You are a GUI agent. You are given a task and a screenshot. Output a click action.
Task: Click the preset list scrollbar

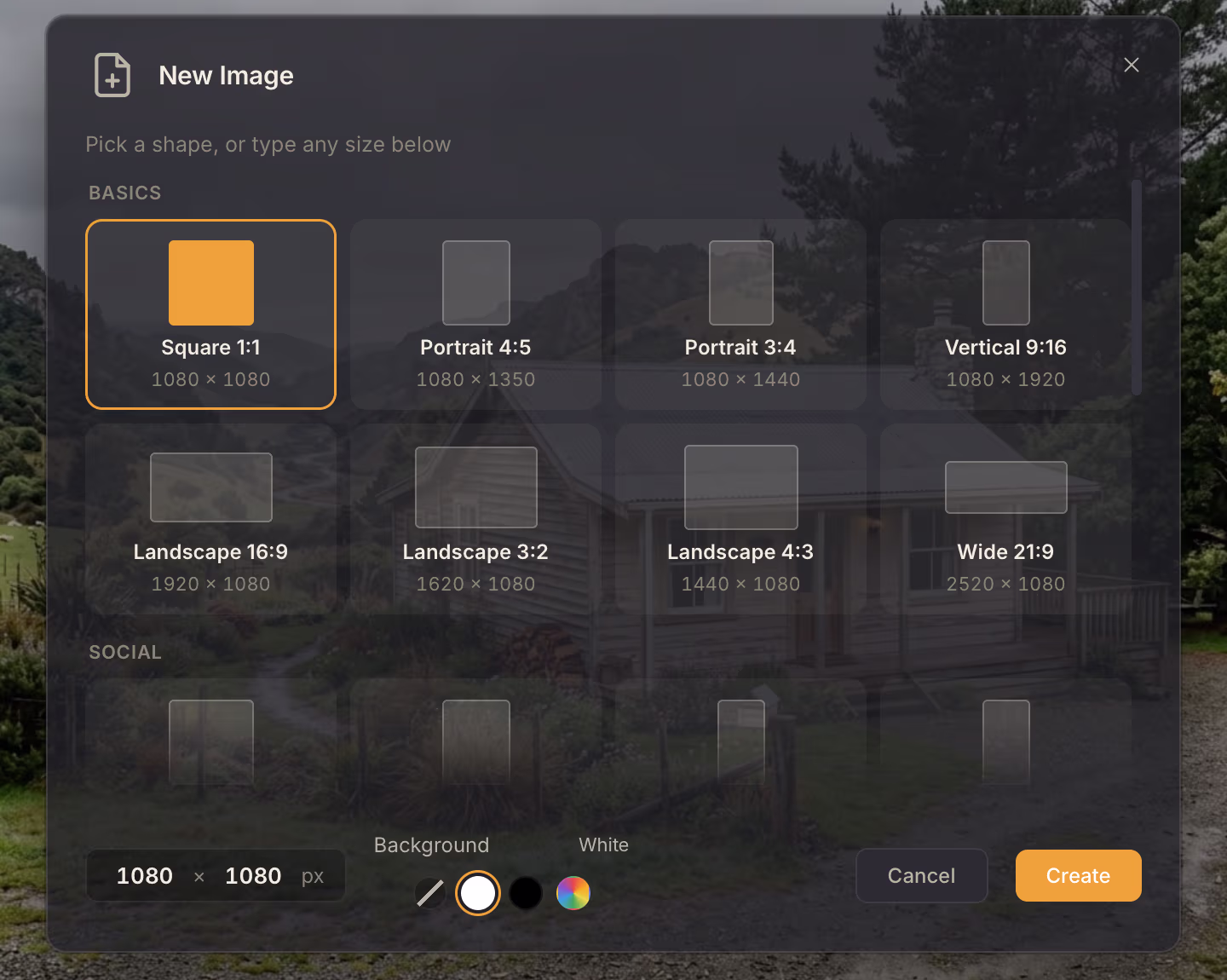click(x=1137, y=287)
